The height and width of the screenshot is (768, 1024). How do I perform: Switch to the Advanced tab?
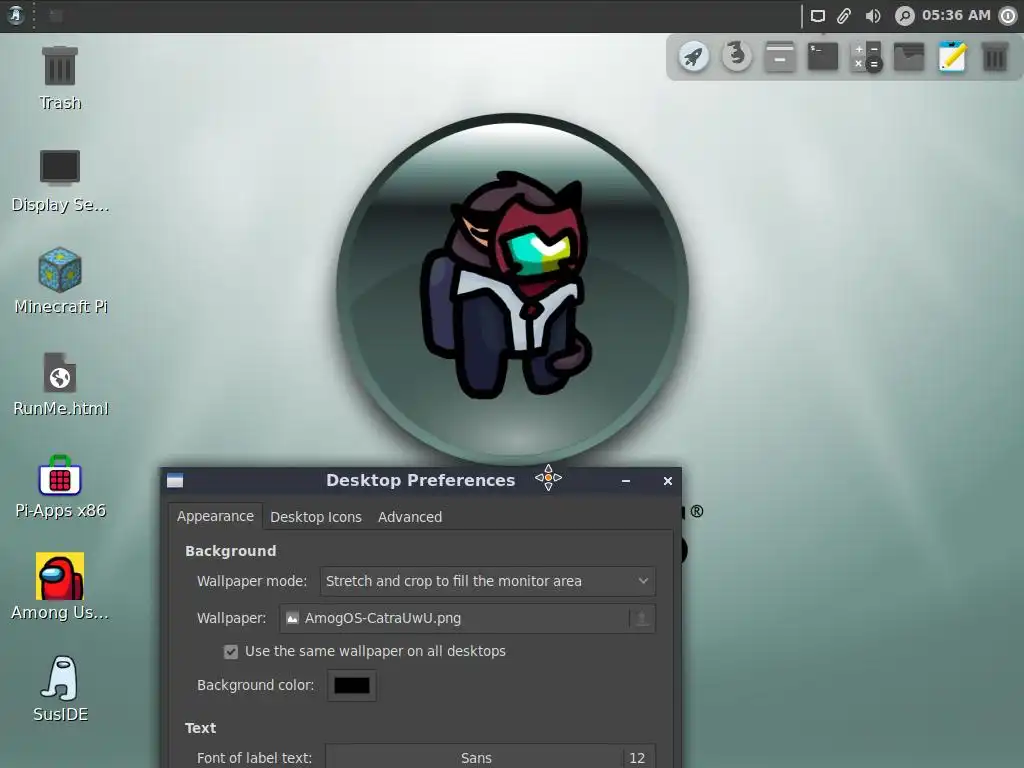(410, 517)
